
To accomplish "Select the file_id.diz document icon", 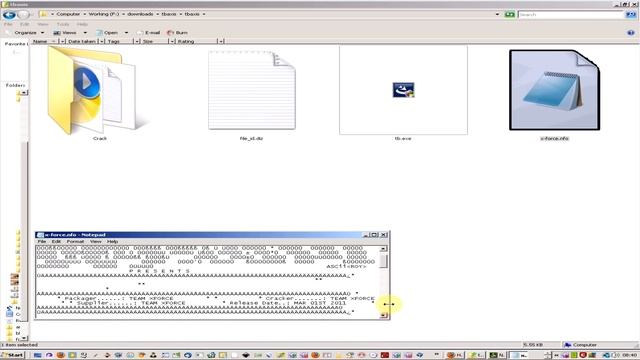I will pyautogui.click(x=252, y=90).
